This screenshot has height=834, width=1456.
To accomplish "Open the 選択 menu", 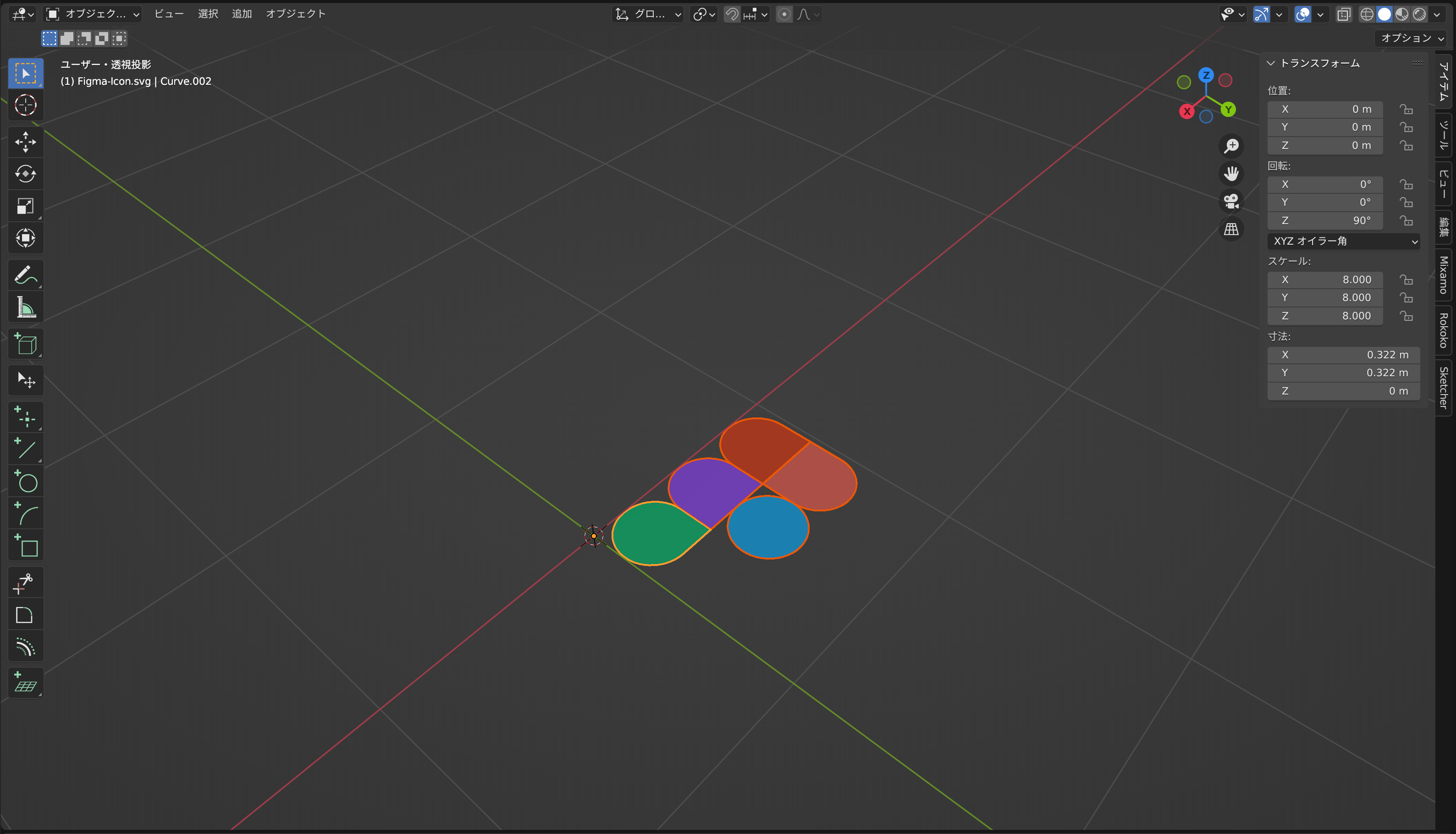I will click(x=208, y=14).
